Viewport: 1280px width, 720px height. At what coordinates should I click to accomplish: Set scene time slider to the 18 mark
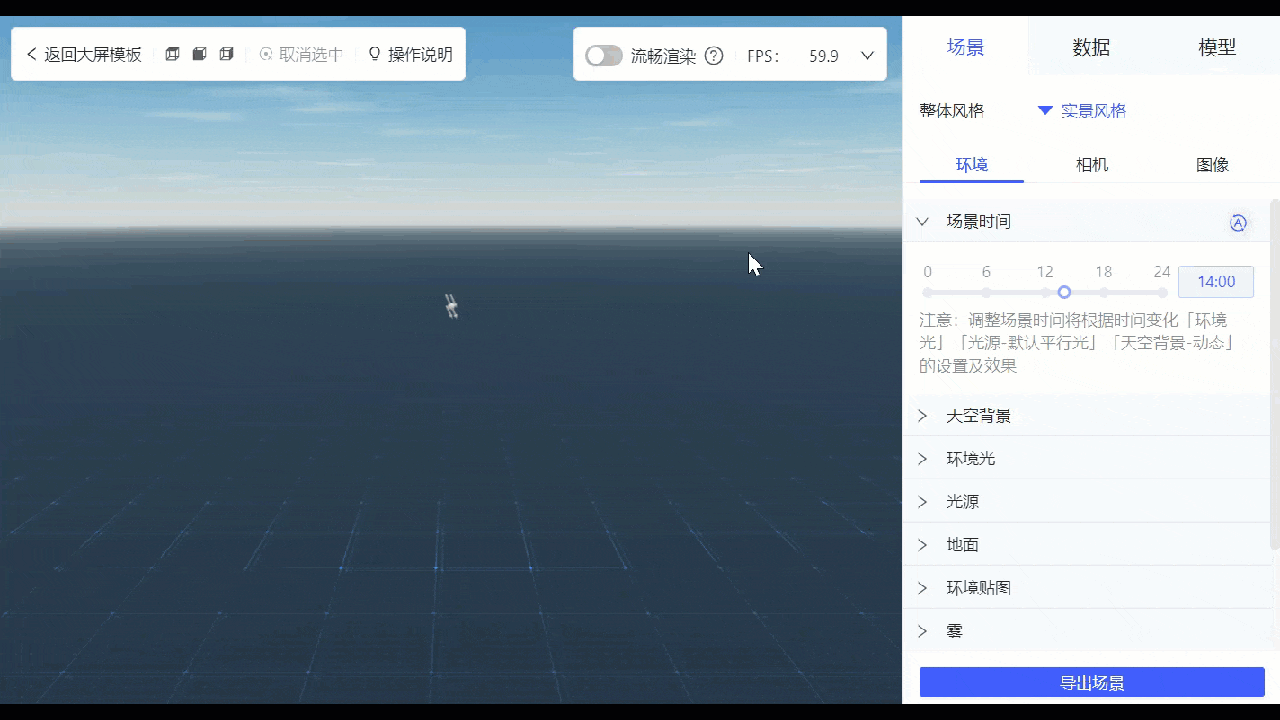1104,292
